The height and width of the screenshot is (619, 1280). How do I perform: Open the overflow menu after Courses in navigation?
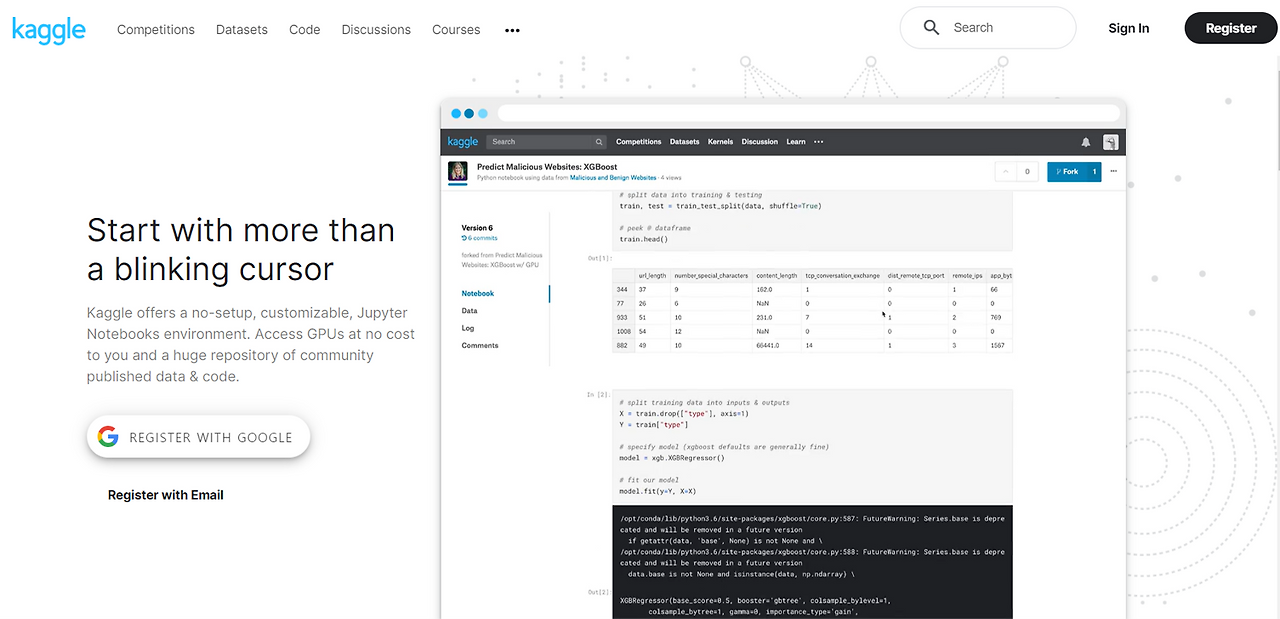pyautogui.click(x=512, y=30)
